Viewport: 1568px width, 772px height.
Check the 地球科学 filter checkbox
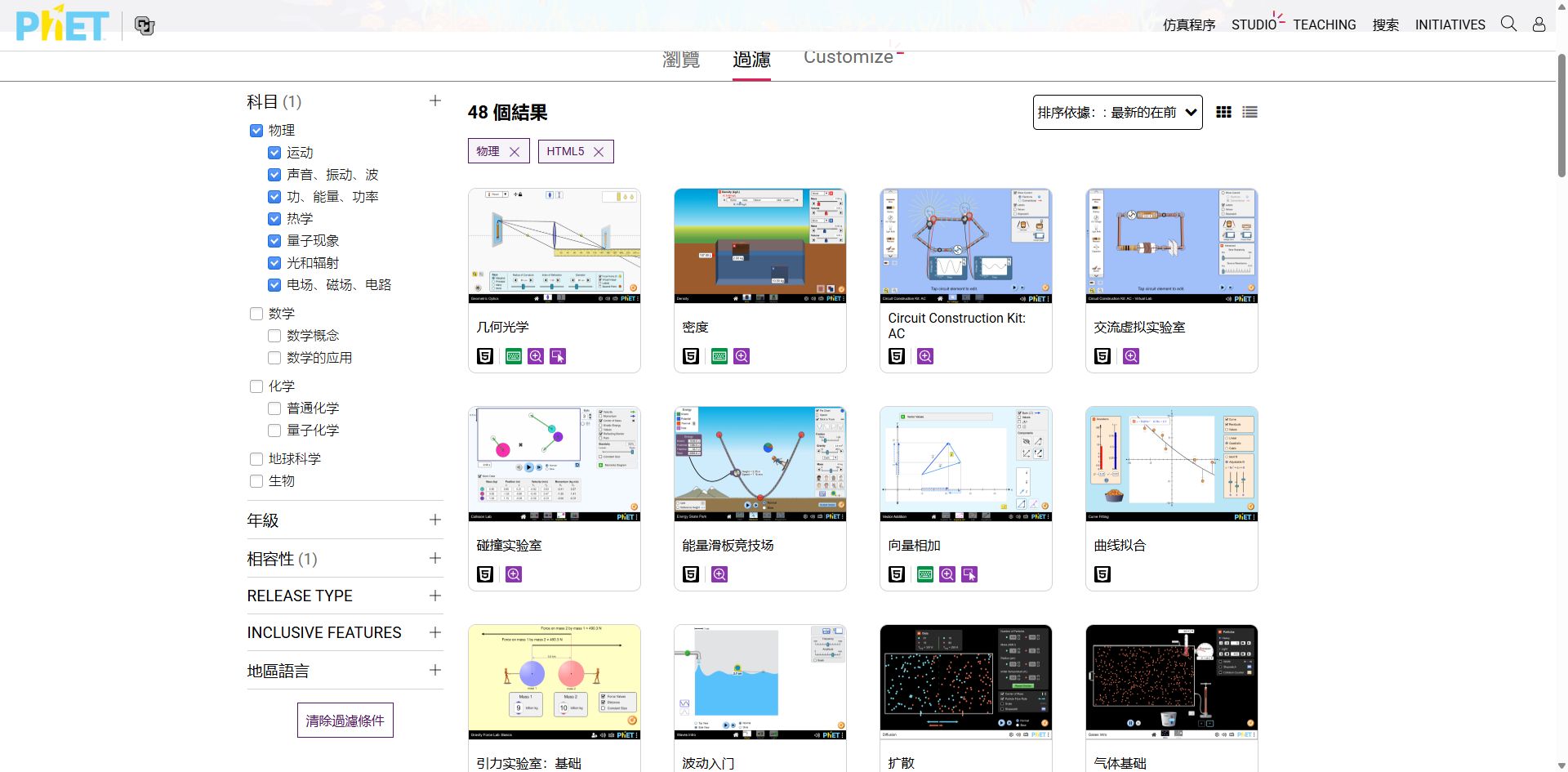click(256, 459)
